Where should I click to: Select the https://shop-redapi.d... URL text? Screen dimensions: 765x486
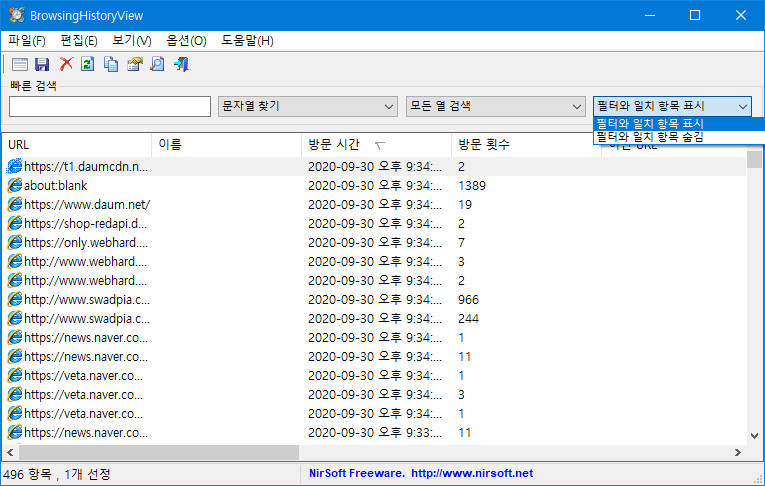pos(85,223)
